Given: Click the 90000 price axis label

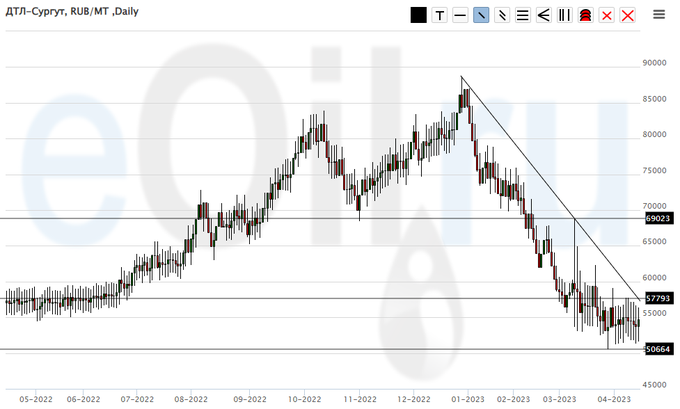Looking at the screenshot, I should click(x=655, y=63).
